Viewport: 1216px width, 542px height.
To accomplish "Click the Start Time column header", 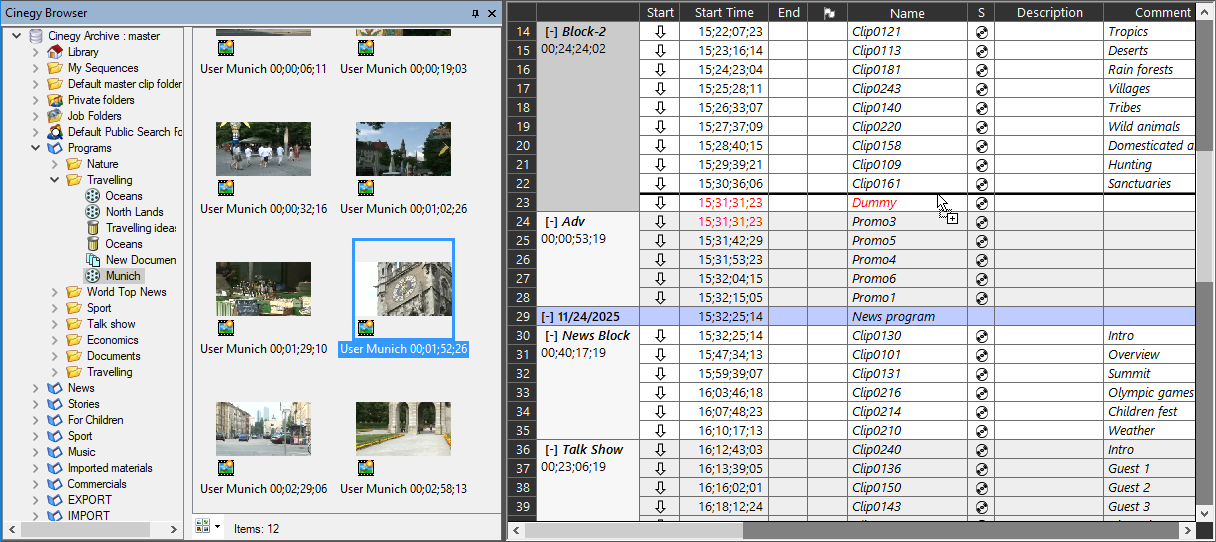I will [724, 13].
